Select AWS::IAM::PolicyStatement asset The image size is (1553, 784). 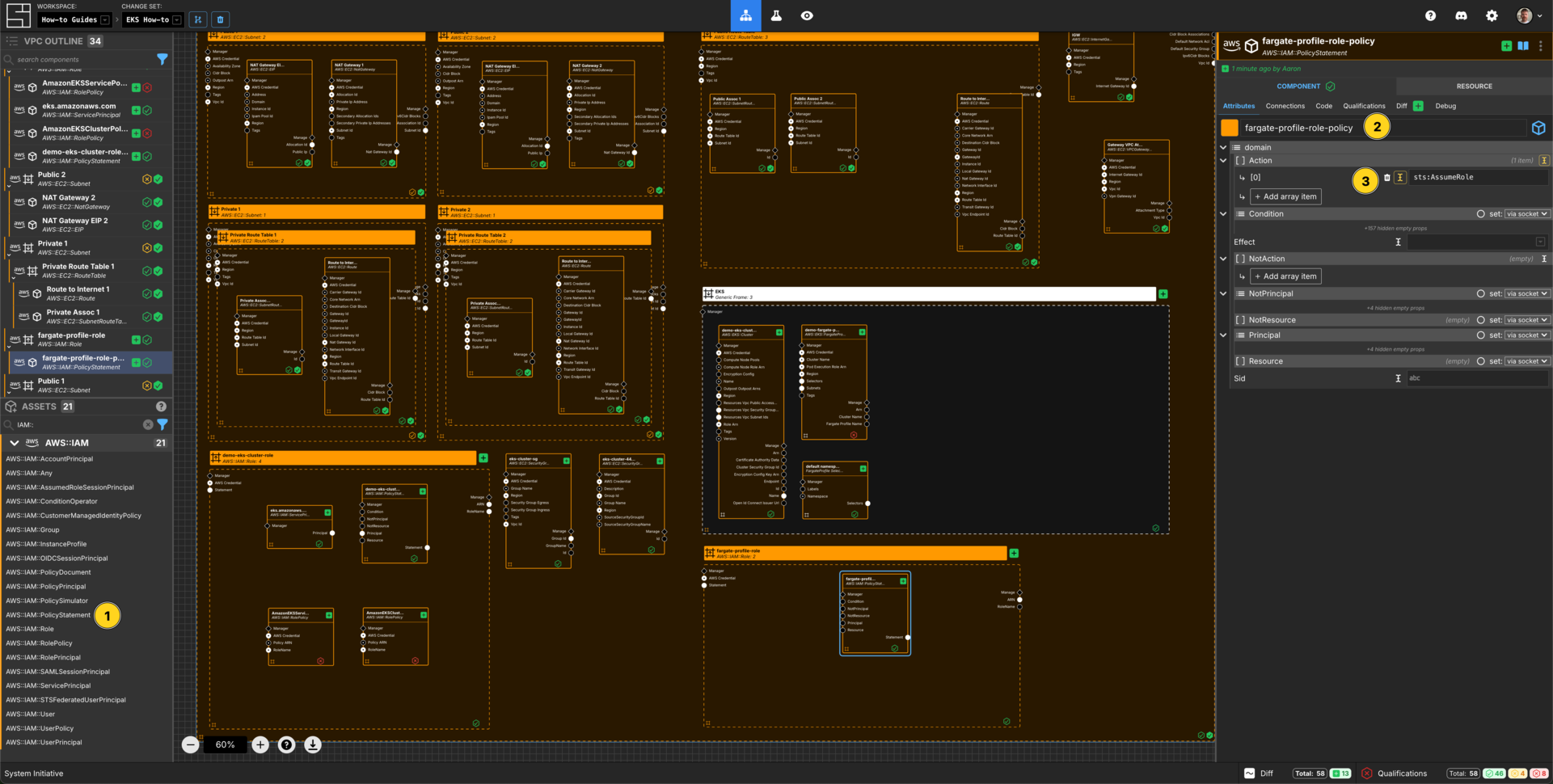48,615
